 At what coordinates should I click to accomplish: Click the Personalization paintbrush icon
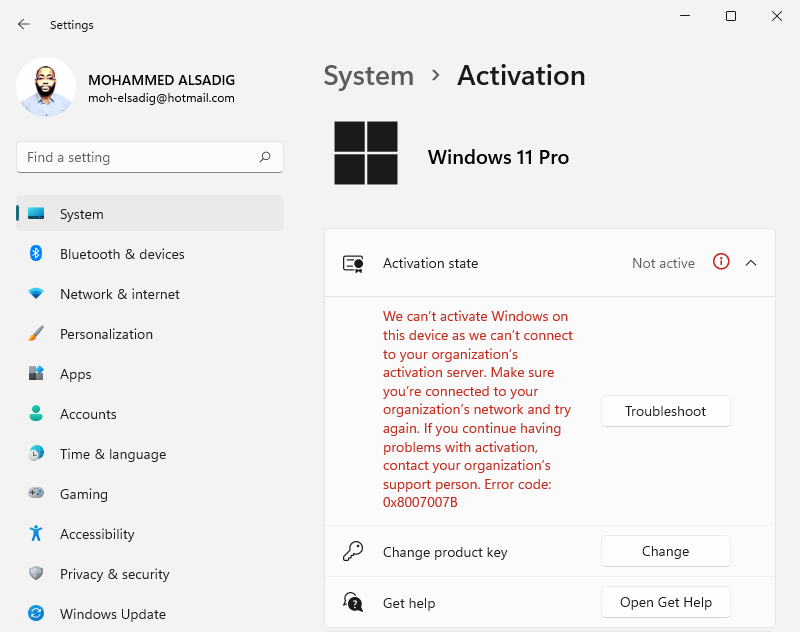point(36,333)
